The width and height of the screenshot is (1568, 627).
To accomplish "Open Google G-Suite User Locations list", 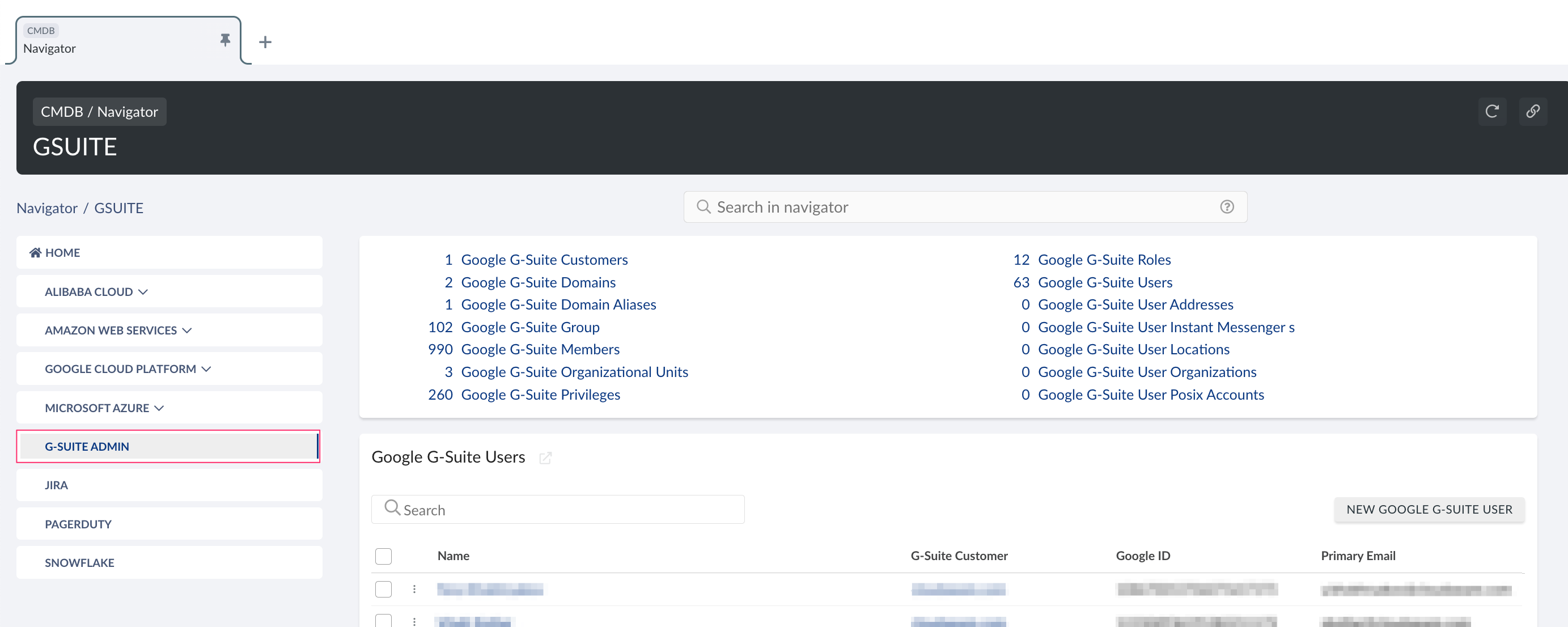I will tap(1133, 349).
